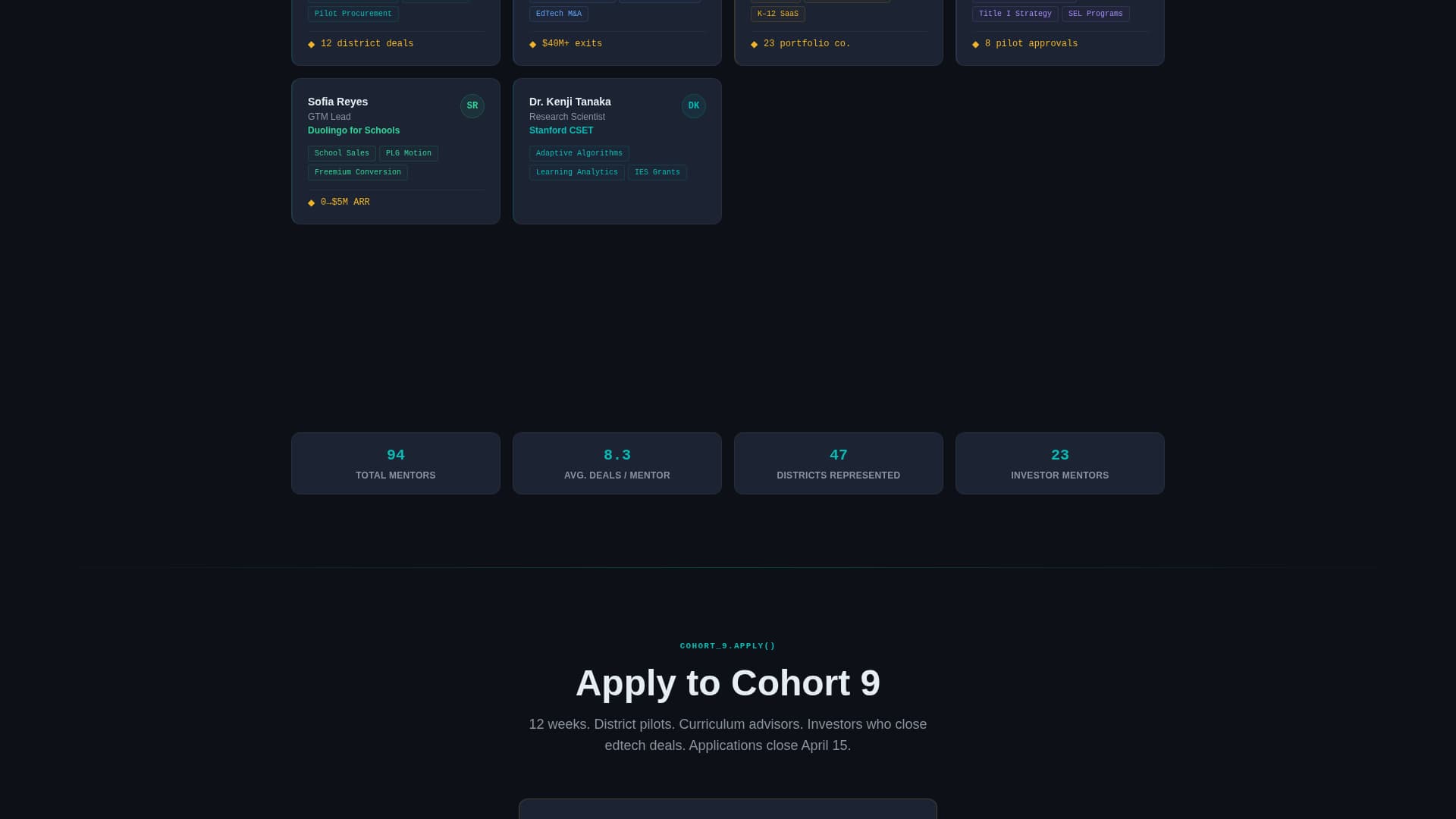Image resolution: width=1456 pixels, height=819 pixels.
Task: Click the COHORT_9.APPLY() label
Action: click(x=728, y=646)
